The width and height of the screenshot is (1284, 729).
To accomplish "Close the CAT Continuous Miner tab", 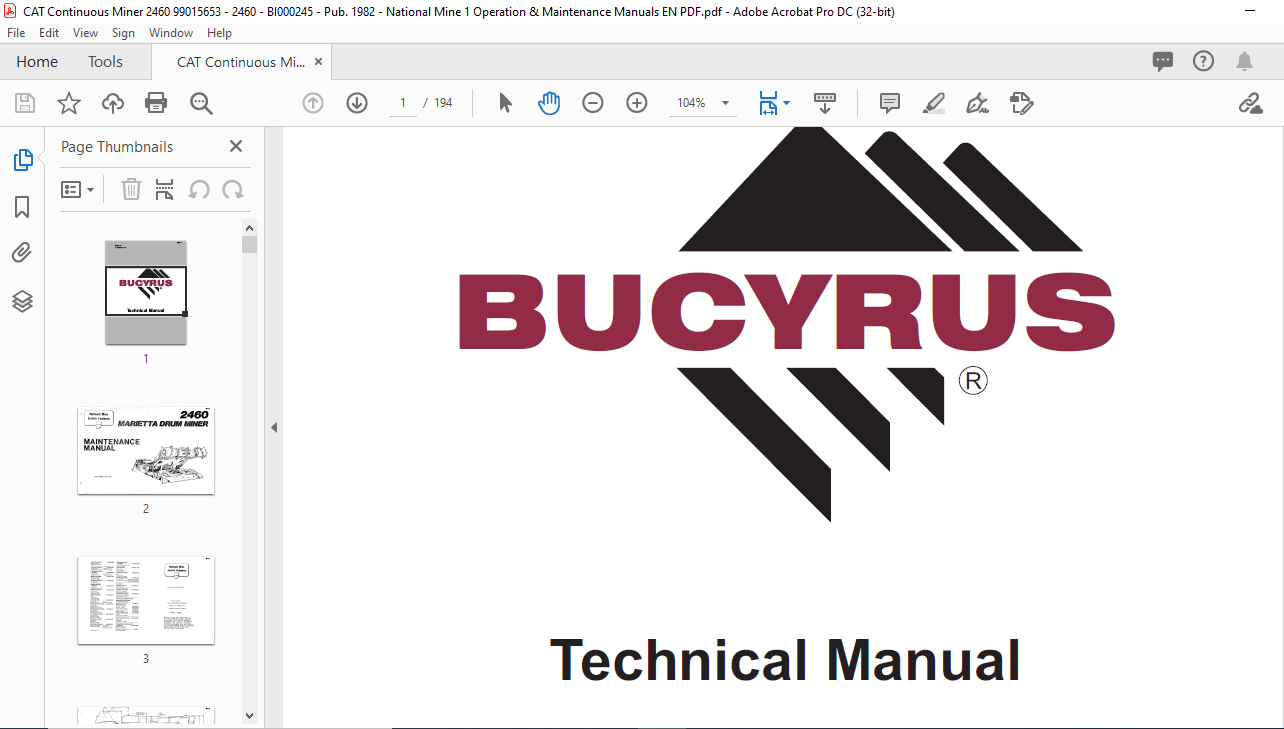I will coord(318,62).
